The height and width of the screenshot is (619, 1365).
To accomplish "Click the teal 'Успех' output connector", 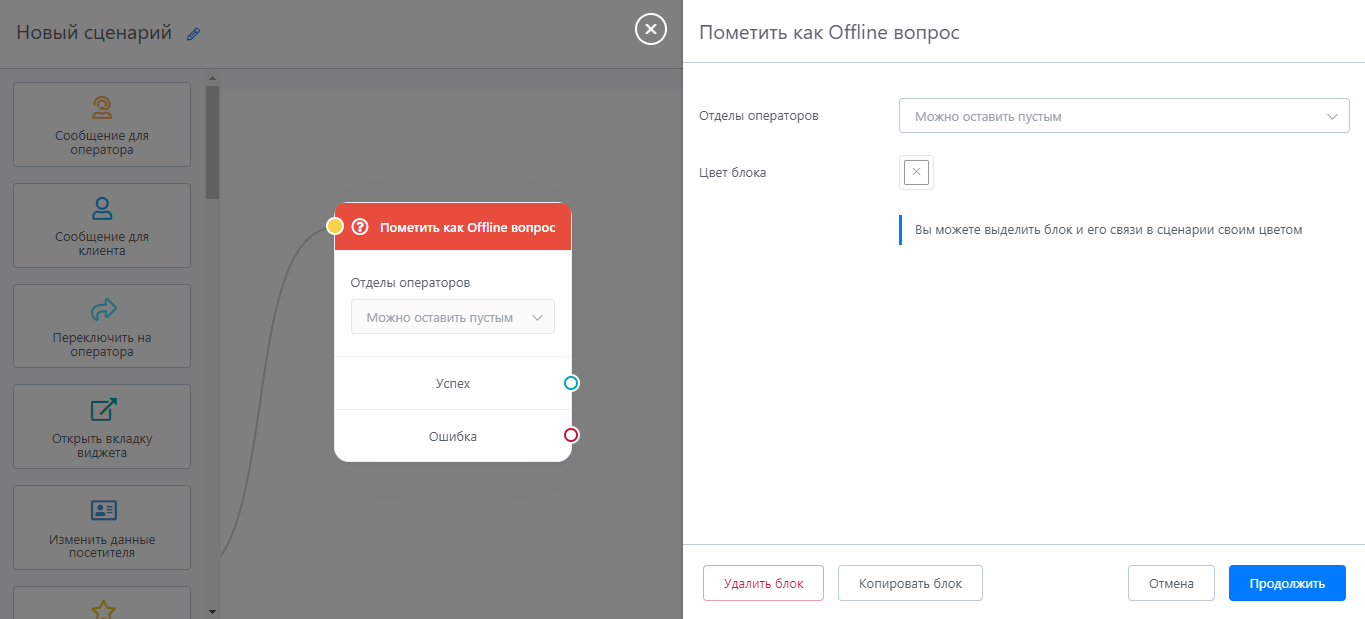I will click(x=571, y=383).
